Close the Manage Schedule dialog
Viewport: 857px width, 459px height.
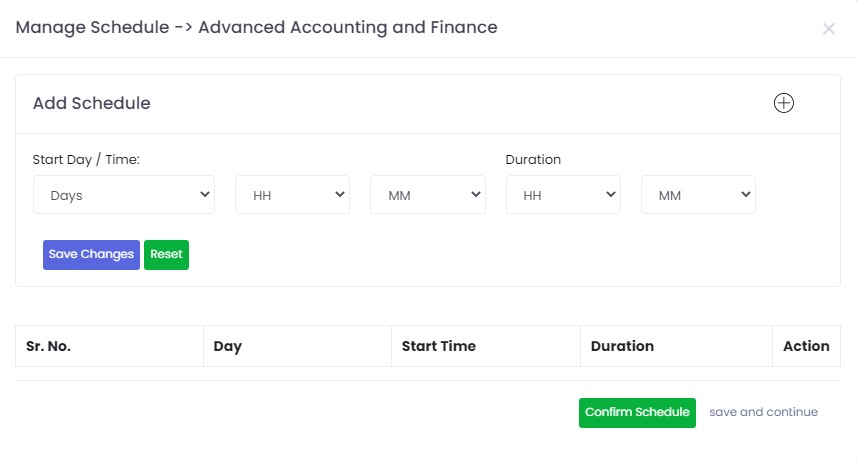point(828,29)
